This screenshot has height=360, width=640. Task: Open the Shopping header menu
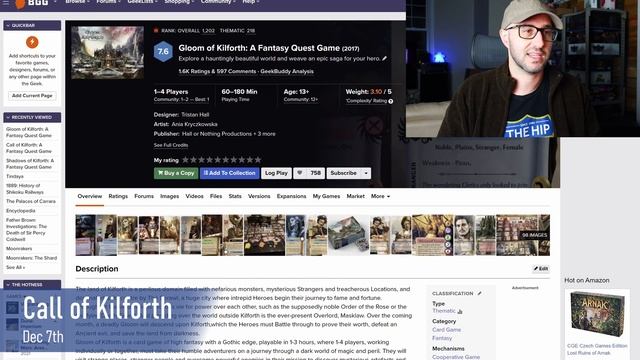[179, 2]
